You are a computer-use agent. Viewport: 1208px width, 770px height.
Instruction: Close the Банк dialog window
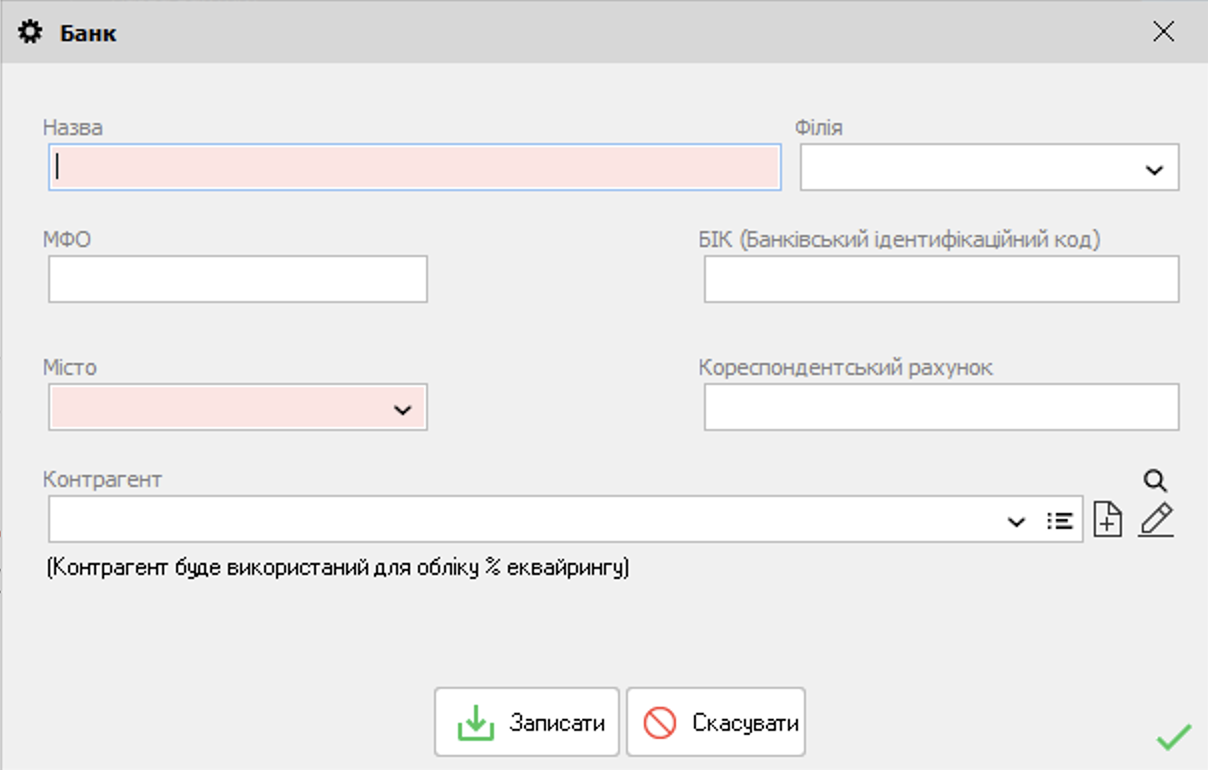(x=1164, y=32)
